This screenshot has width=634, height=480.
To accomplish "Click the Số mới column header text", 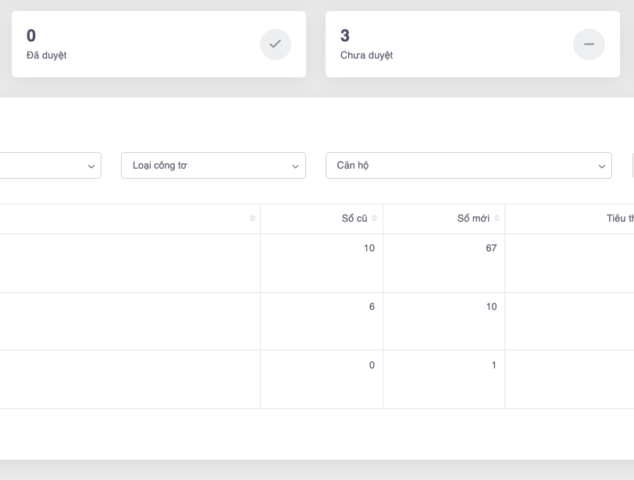I will click(474, 219).
